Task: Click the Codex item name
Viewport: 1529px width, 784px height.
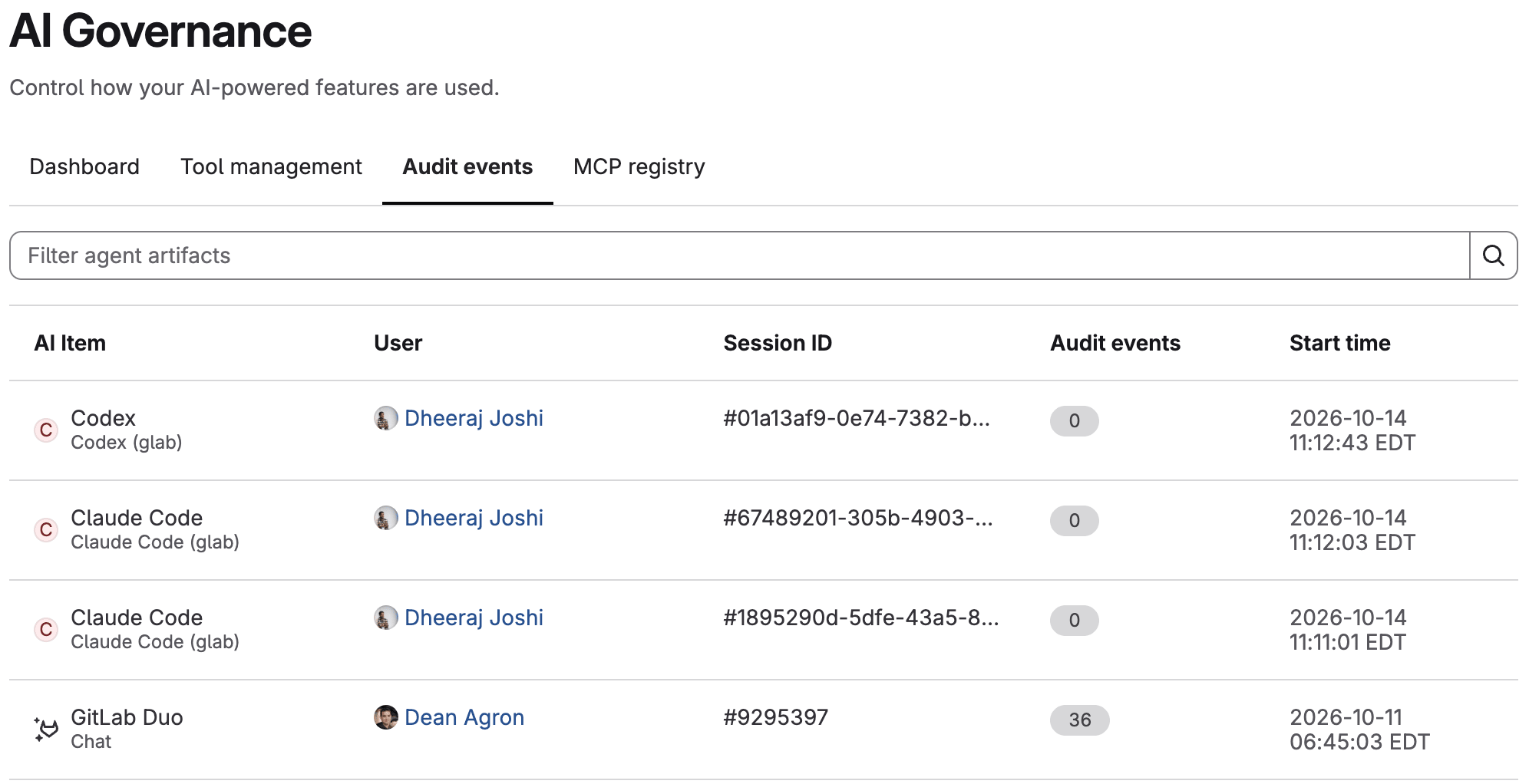Action: click(103, 418)
